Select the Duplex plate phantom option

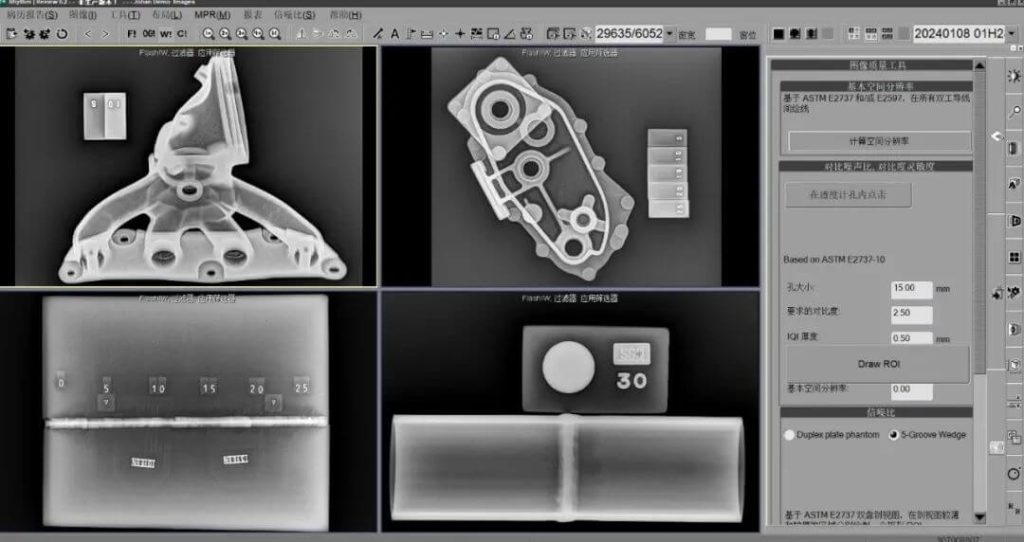(790, 435)
